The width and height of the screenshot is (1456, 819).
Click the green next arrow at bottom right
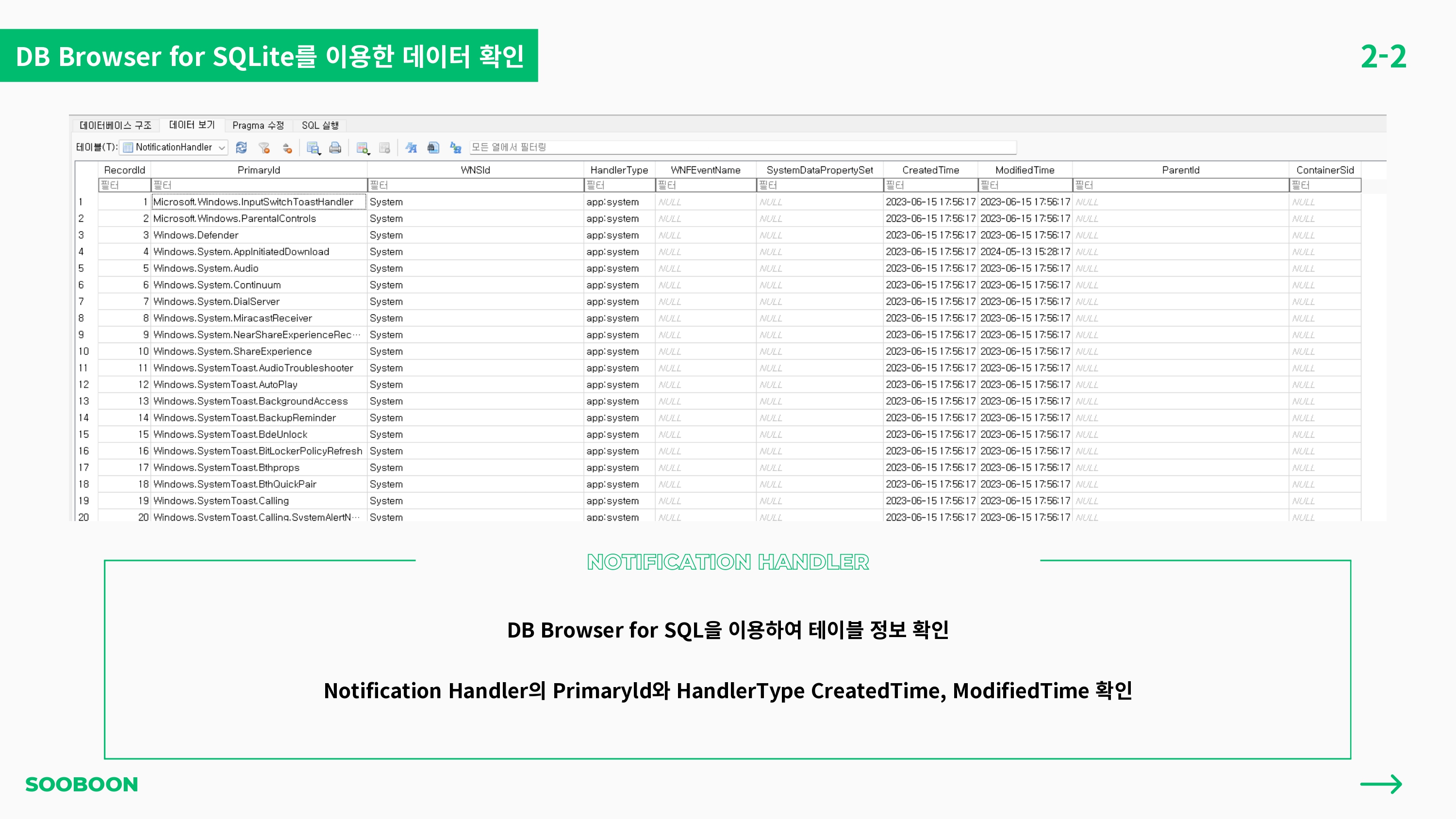(1381, 784)
